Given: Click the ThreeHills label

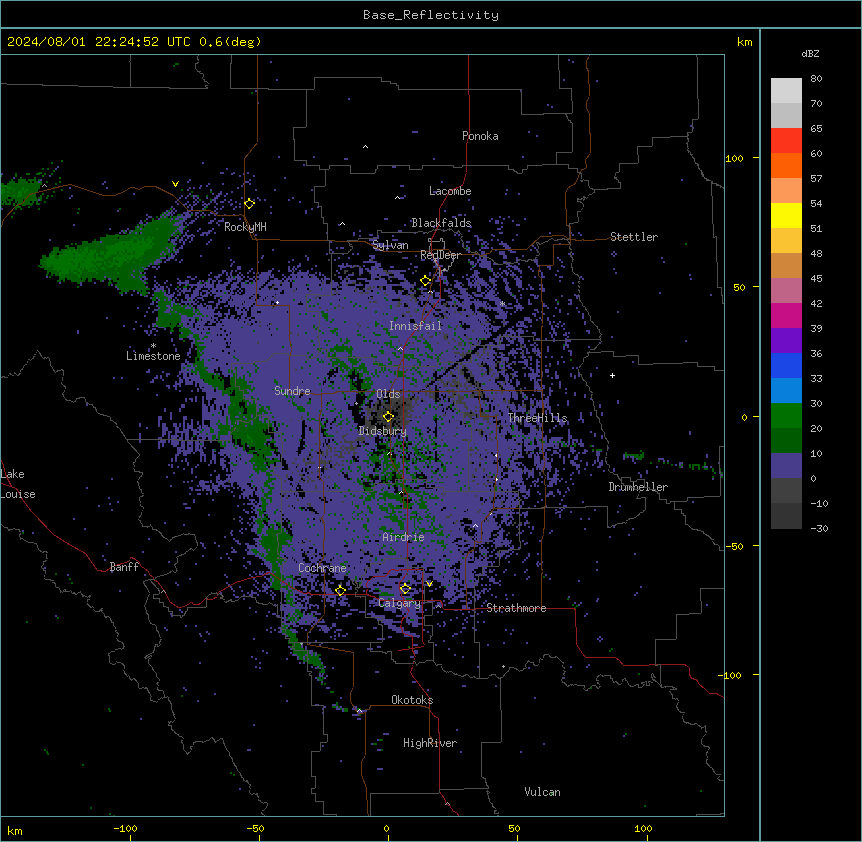Looking at the screenshot, I should point(537,418).
